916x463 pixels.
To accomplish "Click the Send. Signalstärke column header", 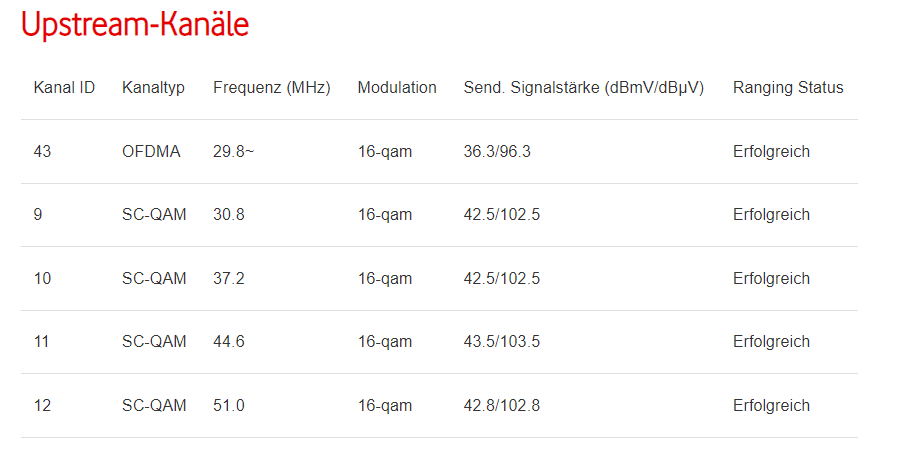I will coord(583,88).
